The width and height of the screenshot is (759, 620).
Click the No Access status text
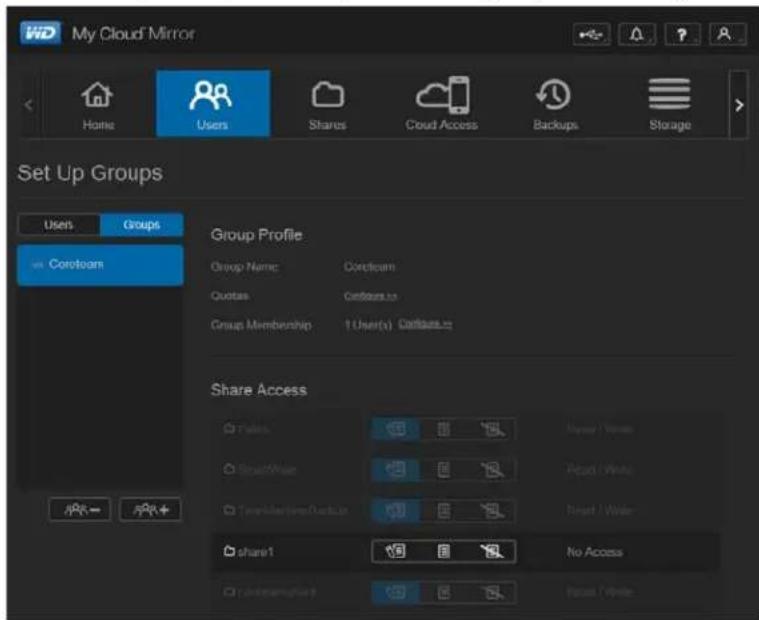click(594, 552)
